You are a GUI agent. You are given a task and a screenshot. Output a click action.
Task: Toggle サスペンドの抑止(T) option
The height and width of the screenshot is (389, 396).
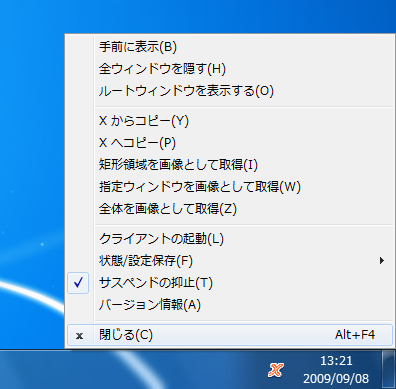230,283
